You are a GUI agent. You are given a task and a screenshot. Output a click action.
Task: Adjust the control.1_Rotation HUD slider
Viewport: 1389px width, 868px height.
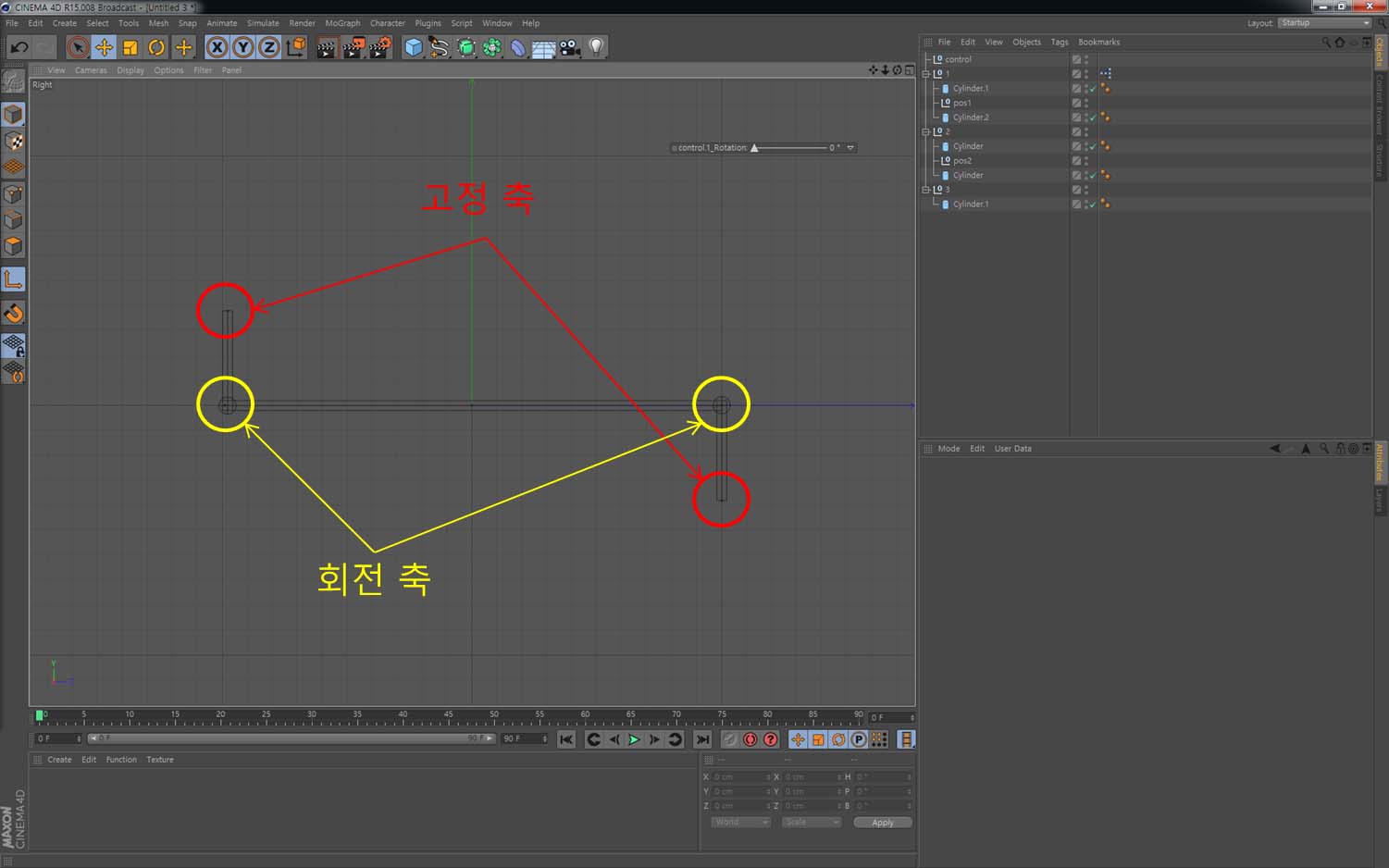(x=790, y=148)
